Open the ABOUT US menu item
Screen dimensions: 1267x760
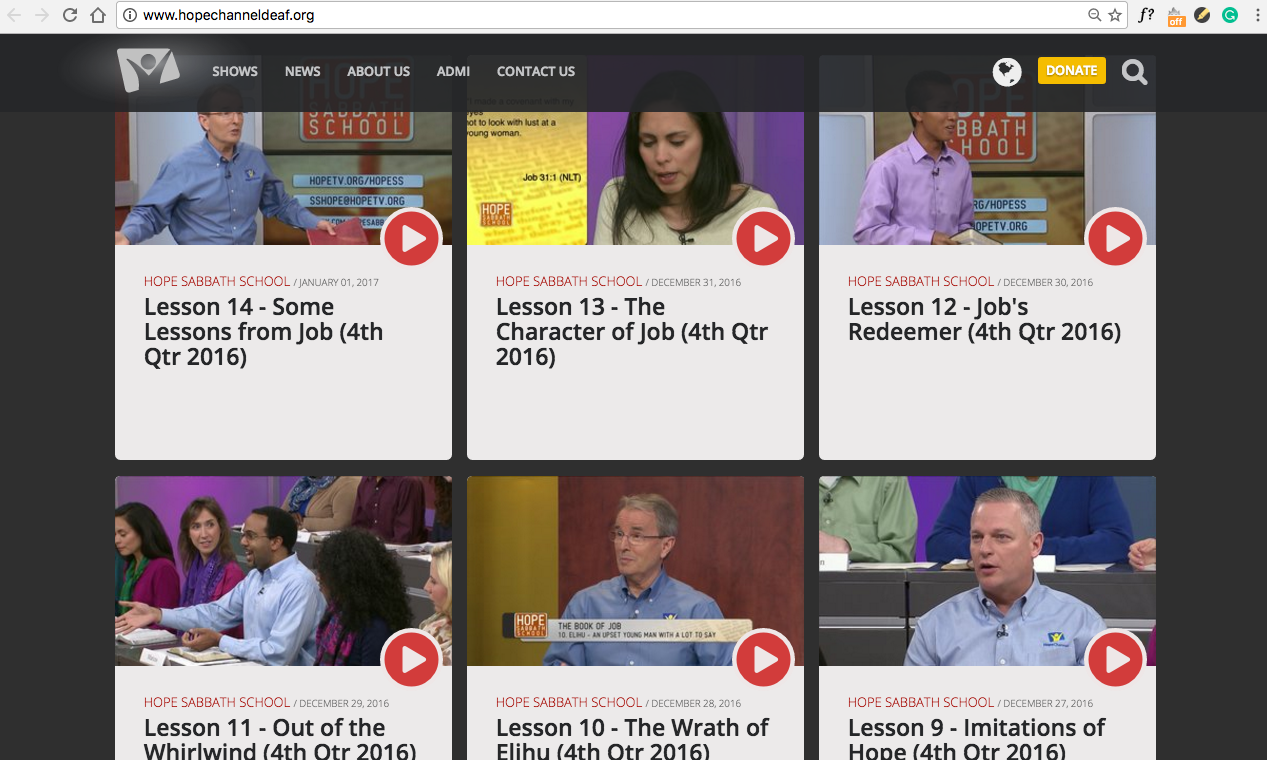[378, 71]
